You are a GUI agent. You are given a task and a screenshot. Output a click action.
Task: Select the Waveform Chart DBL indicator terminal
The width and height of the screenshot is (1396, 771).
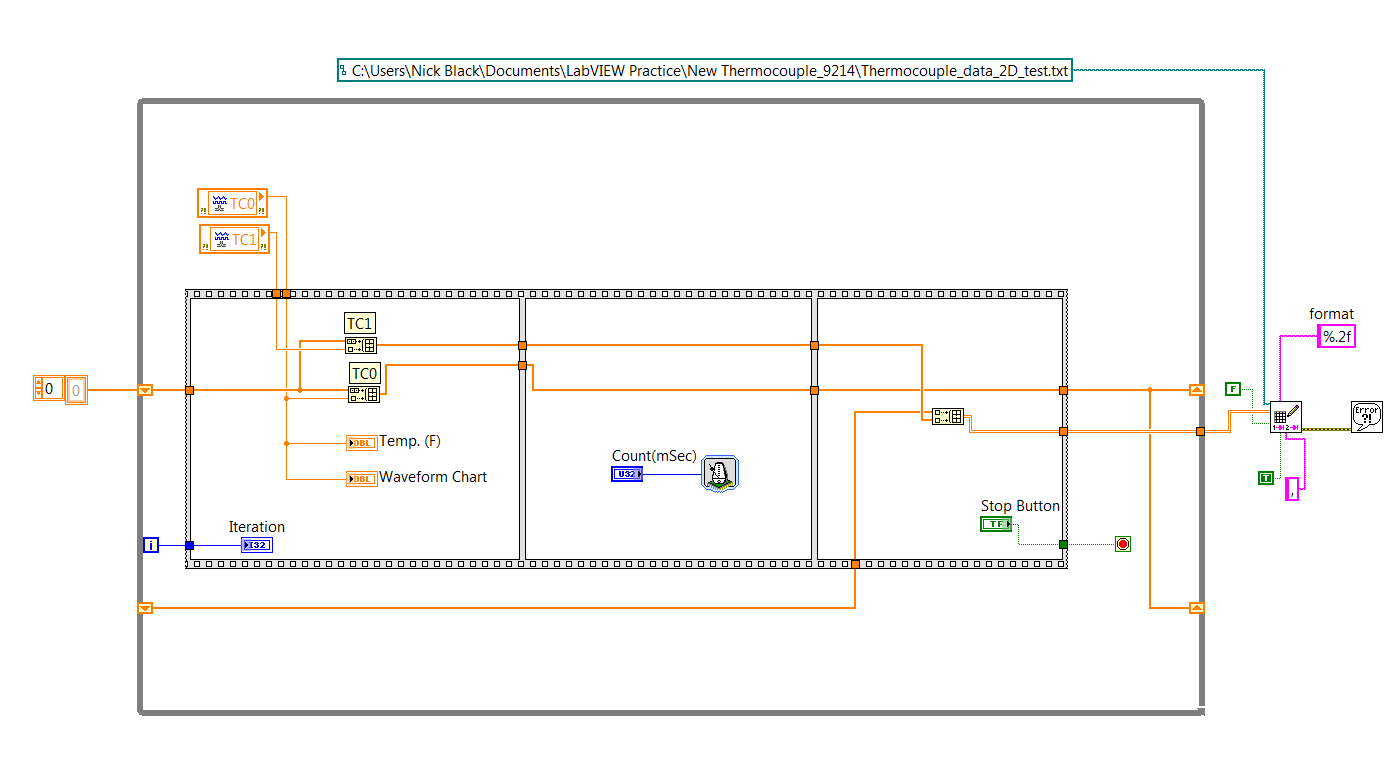click(x=362, y=479)
